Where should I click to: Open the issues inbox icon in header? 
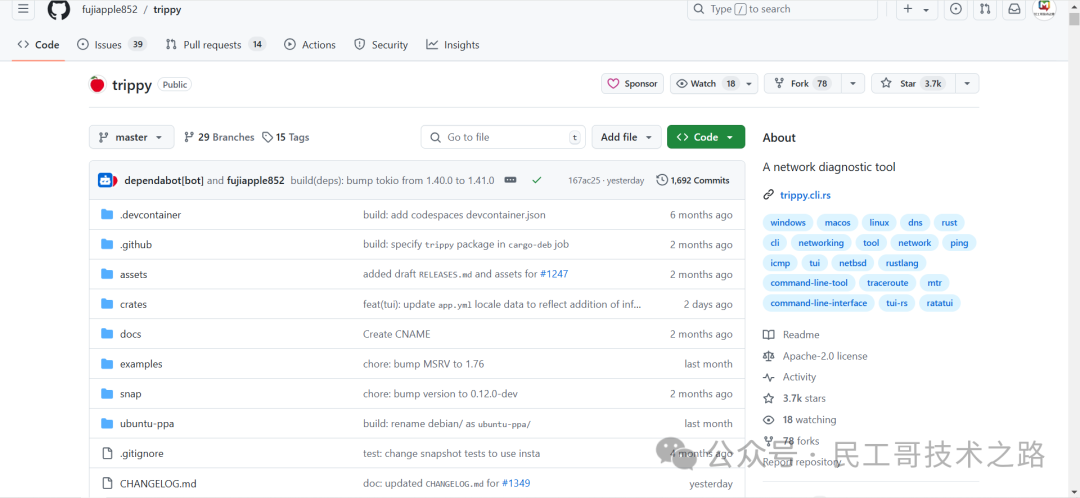955,9
